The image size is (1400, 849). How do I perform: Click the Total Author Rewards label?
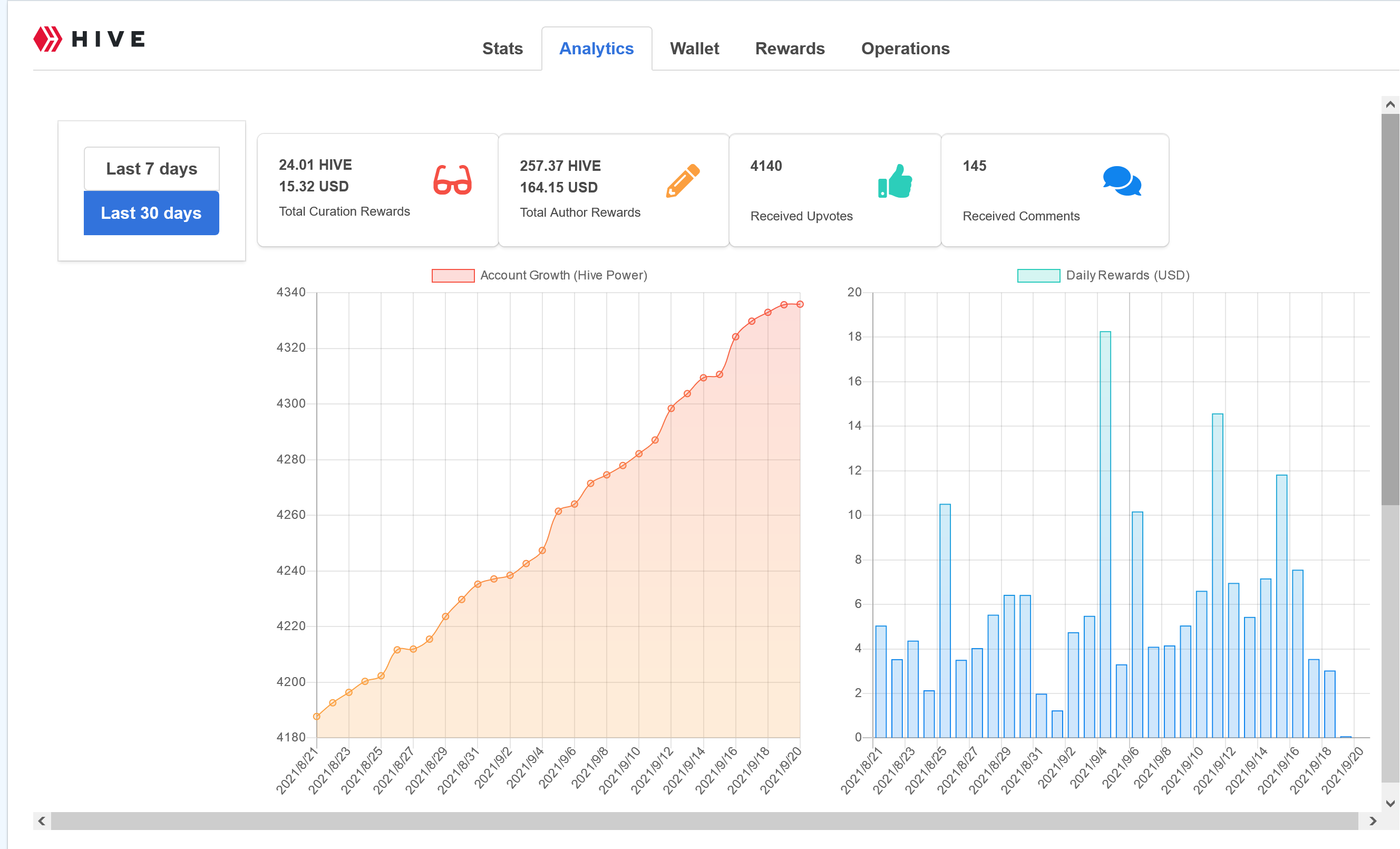point(580,213)
